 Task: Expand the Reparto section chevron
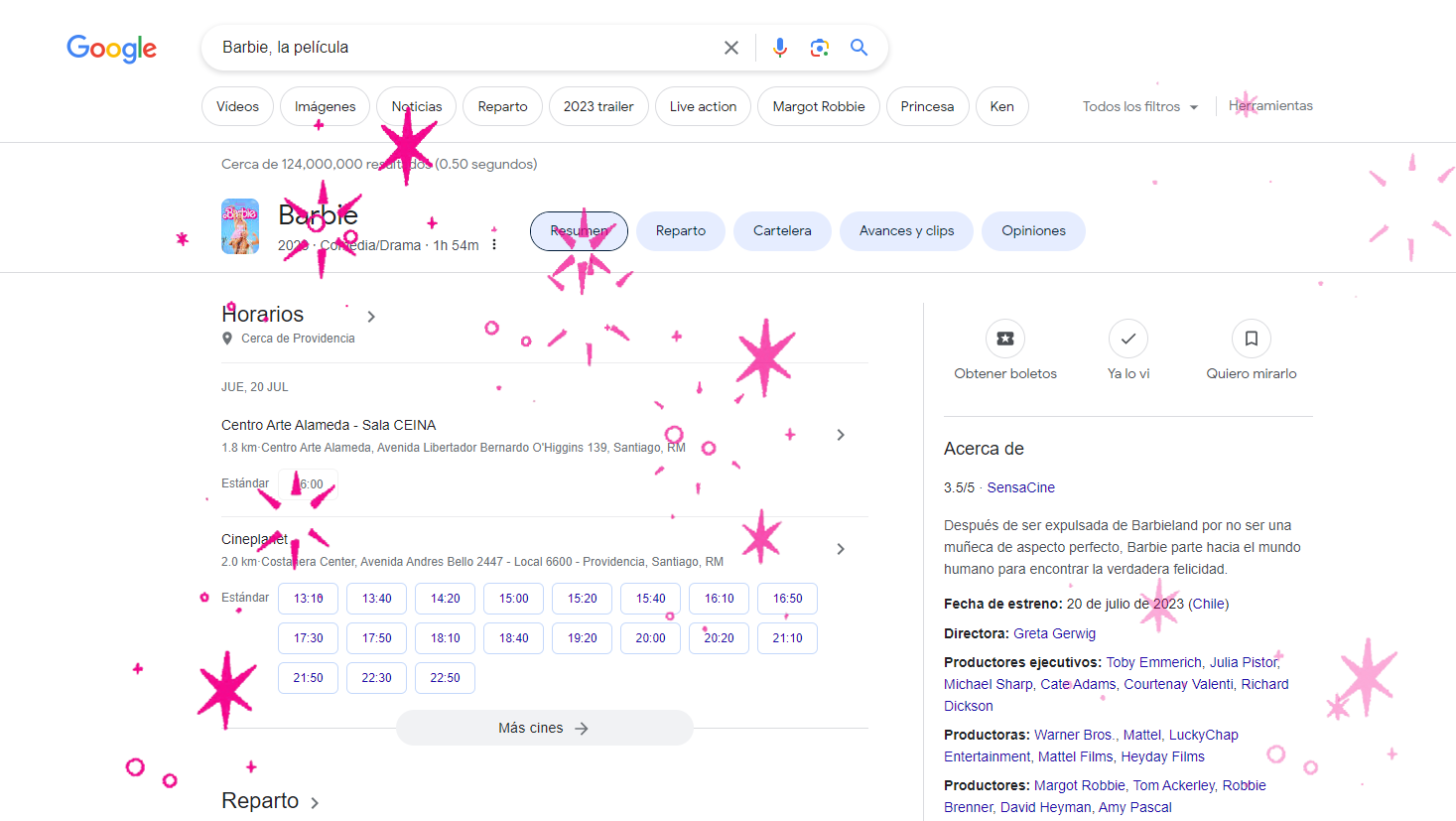click(x=315, y=803)
